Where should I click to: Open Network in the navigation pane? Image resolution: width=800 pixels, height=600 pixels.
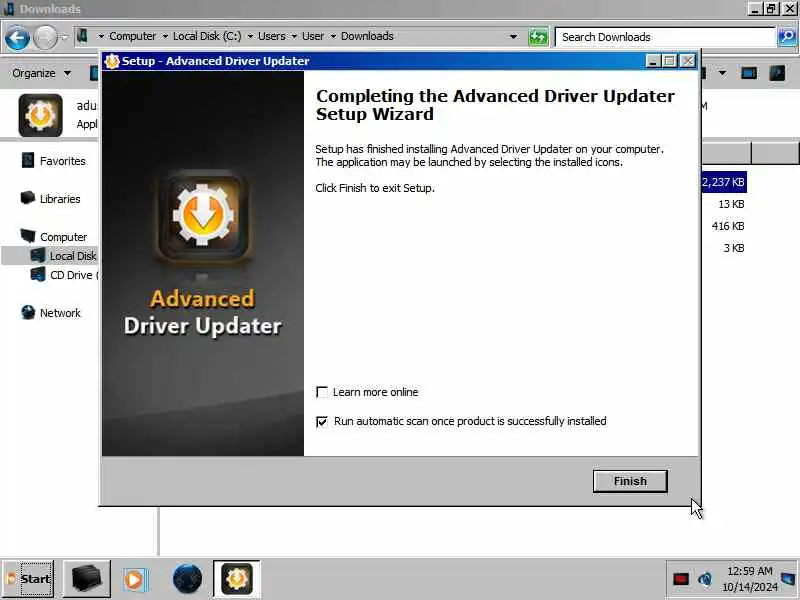click(60, 313)
